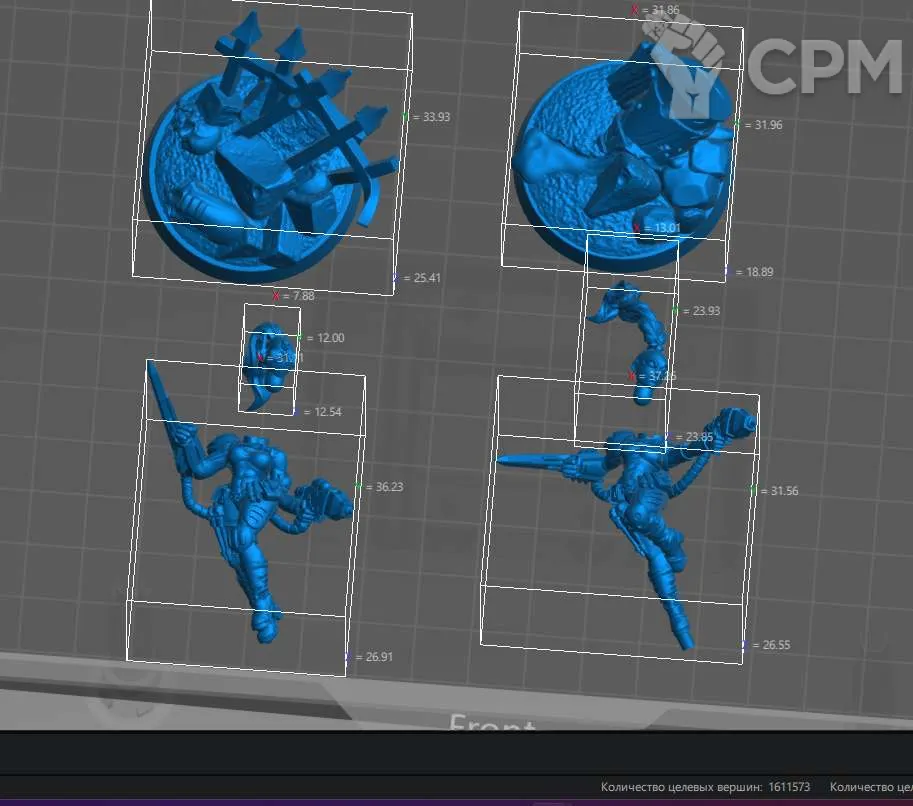This screenshot has width=913, height=806.
Task: Click the 23.93 dimension label
Action: tap(706, 311)
